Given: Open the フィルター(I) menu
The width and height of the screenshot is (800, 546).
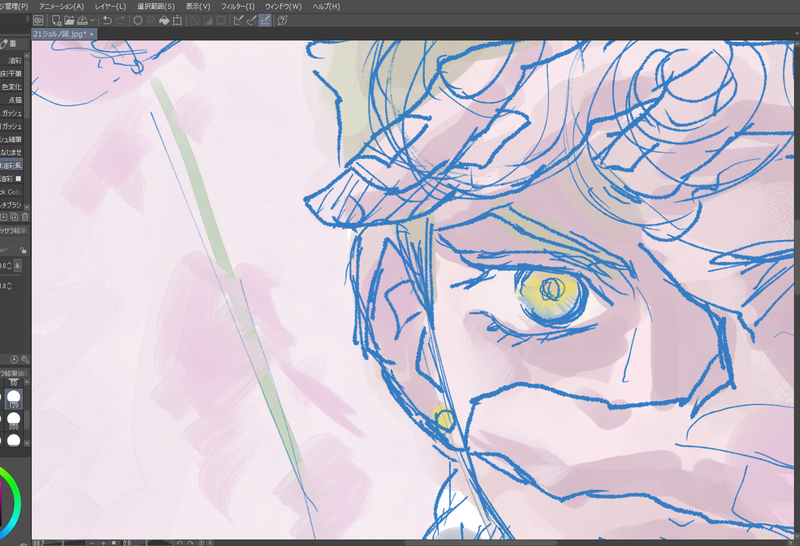Looking at the screenshot, I should click(x=238, y=6).
